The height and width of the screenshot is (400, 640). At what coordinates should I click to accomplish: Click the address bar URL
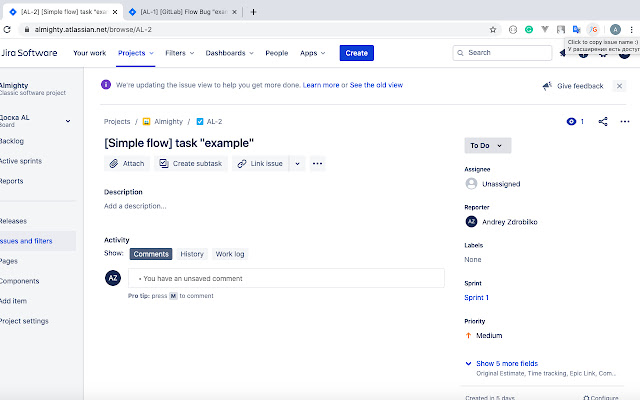pos(93,29)
